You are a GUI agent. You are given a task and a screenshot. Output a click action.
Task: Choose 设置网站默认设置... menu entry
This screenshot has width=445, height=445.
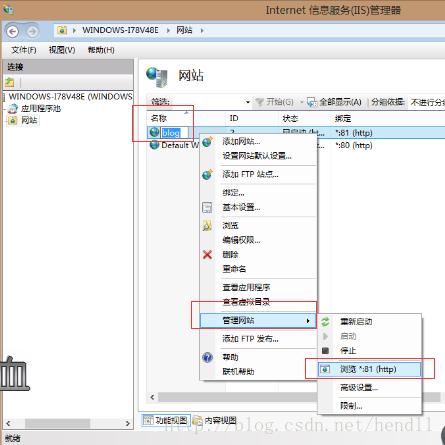[257, 156]
